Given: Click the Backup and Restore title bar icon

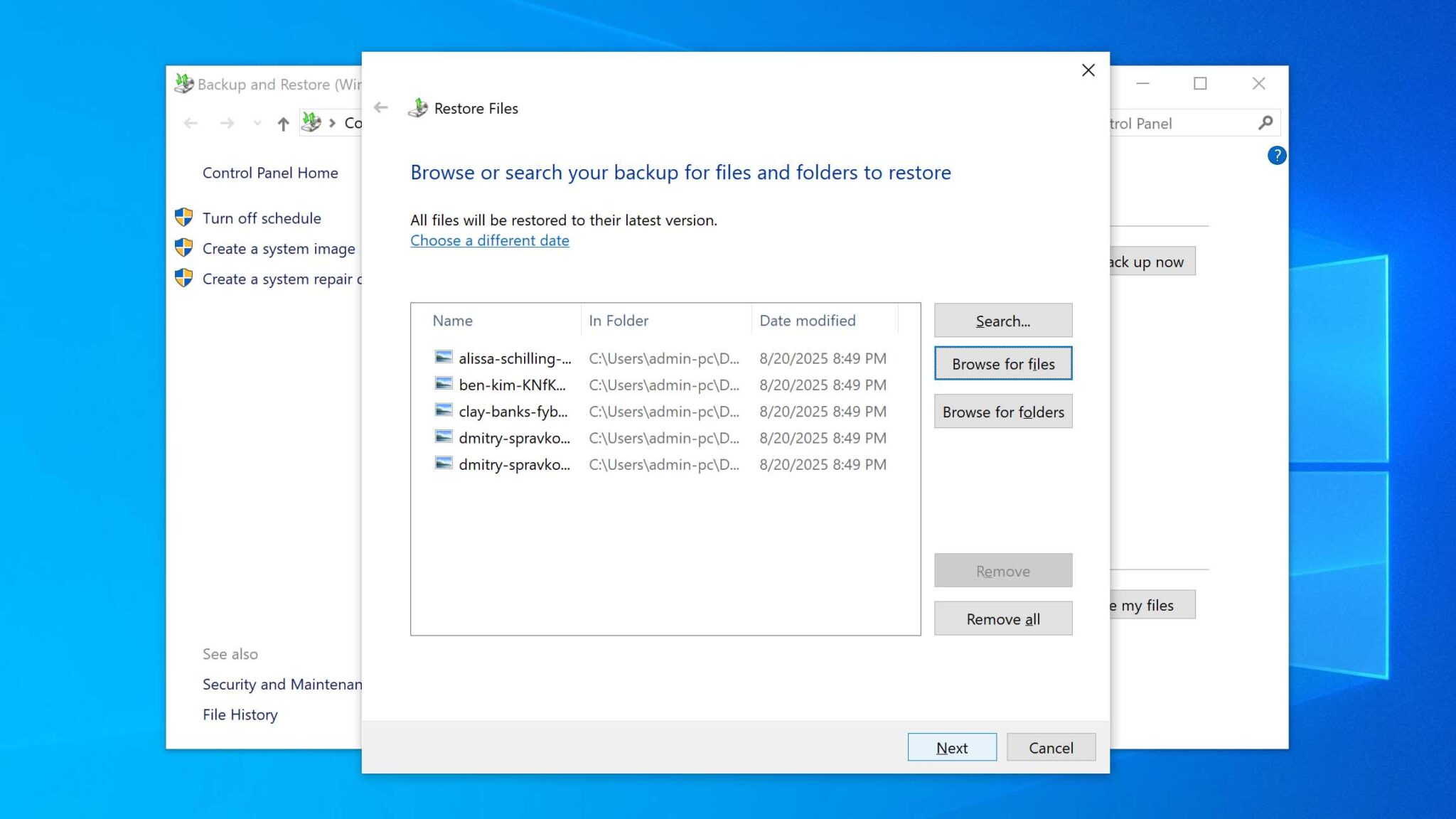Looking at the screenshot, I should [x=184, y=83].
